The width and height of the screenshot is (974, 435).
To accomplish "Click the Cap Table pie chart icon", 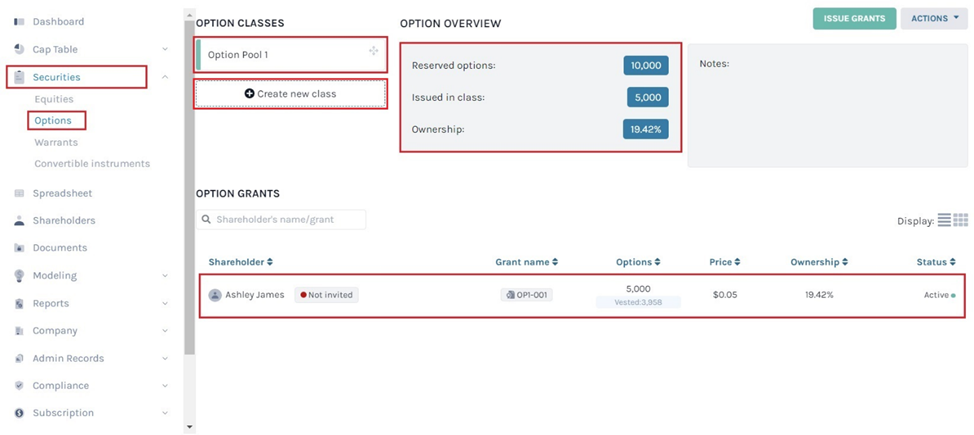I will (19, 49).
